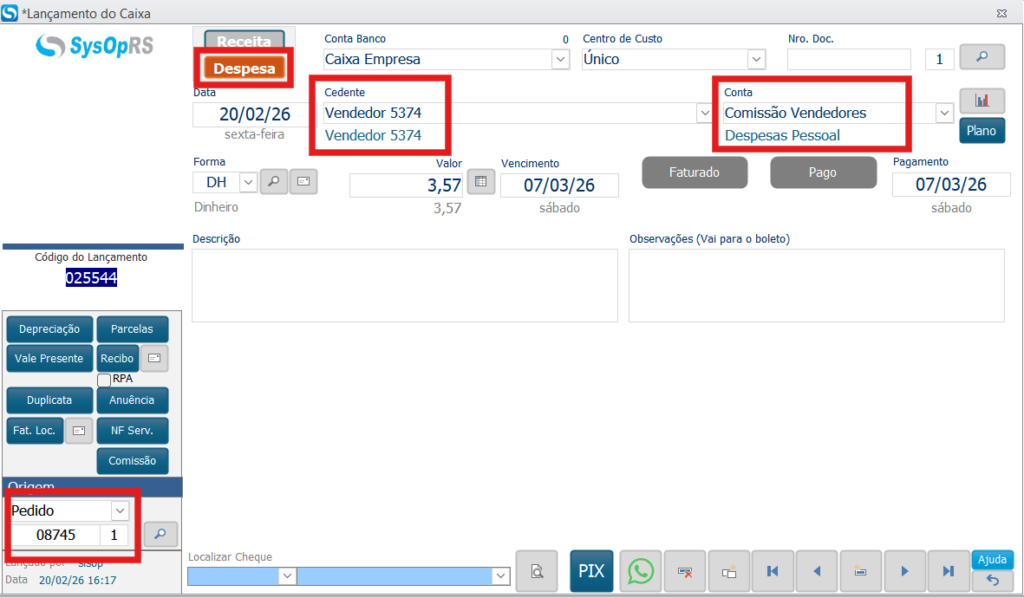
Task: Jump to the last record
Action: [948, 571]
